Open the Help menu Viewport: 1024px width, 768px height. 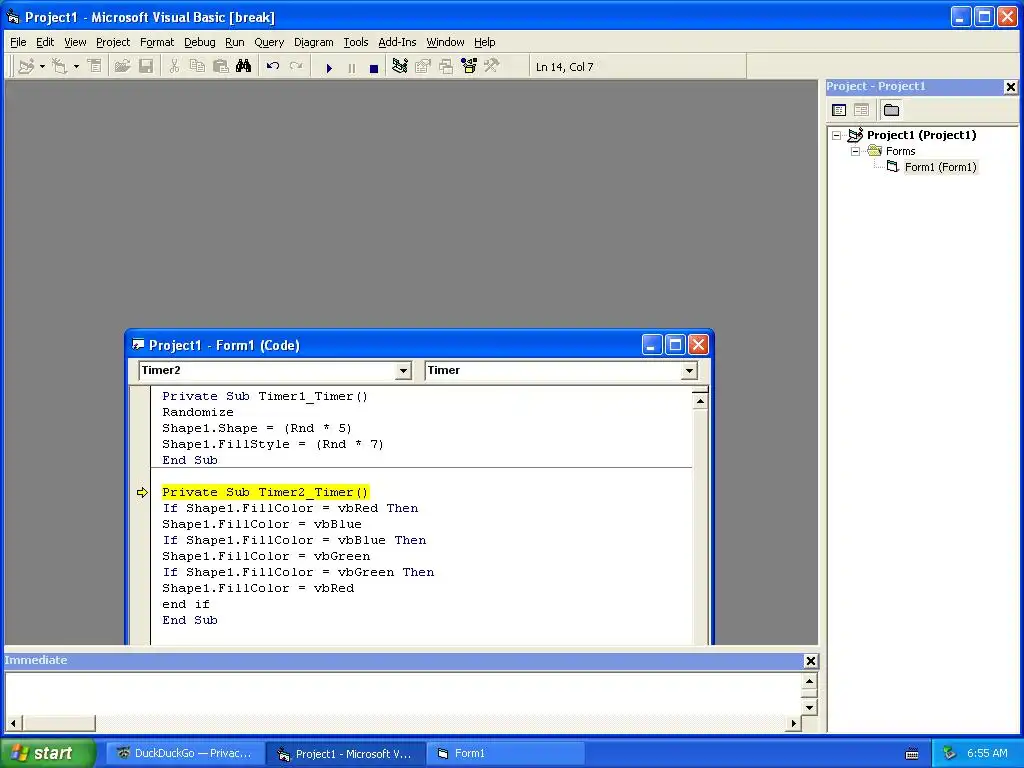click(485, 42)
